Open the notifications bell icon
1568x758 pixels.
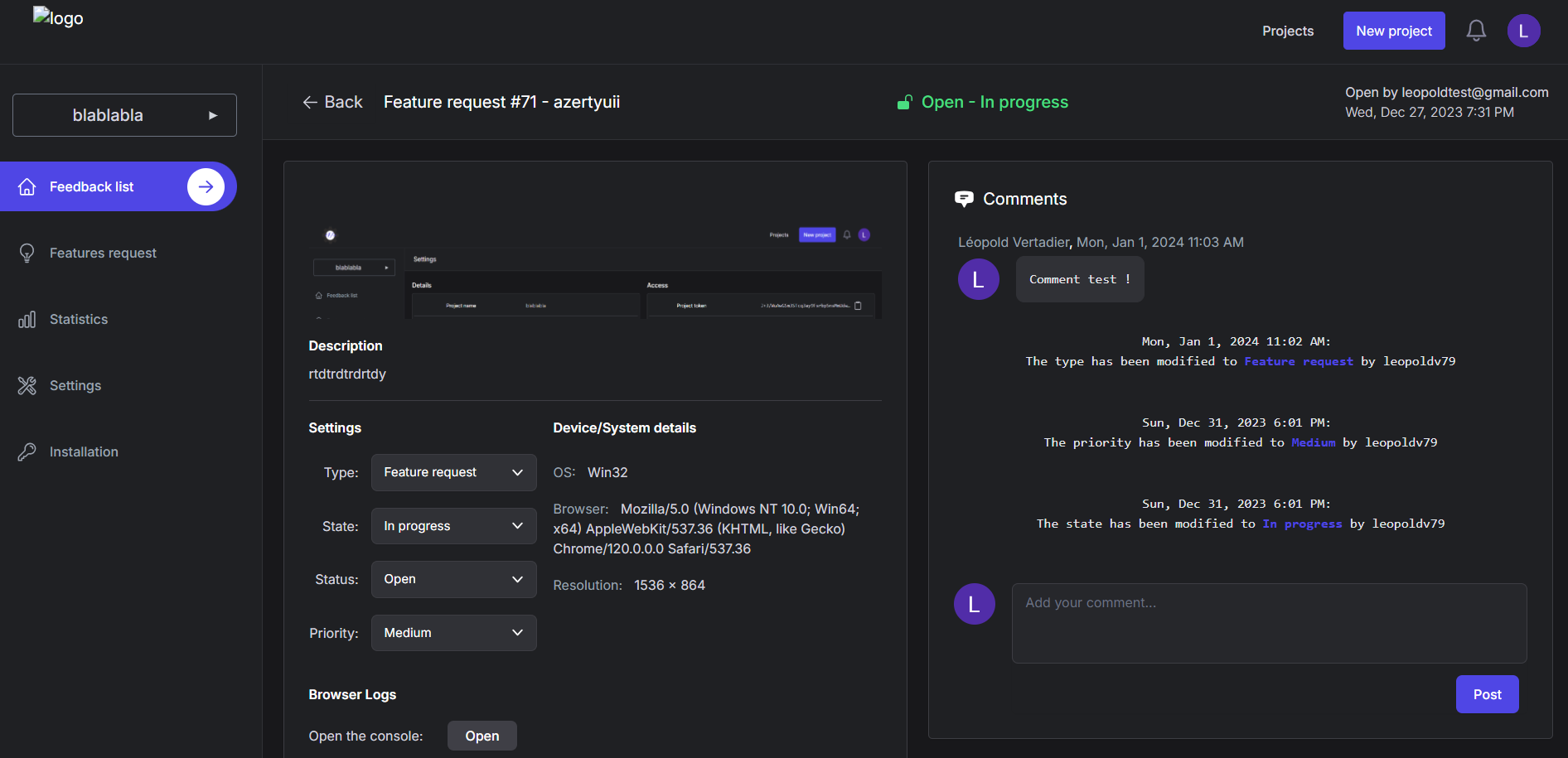pyautogui.click(x=1476, y=31)
